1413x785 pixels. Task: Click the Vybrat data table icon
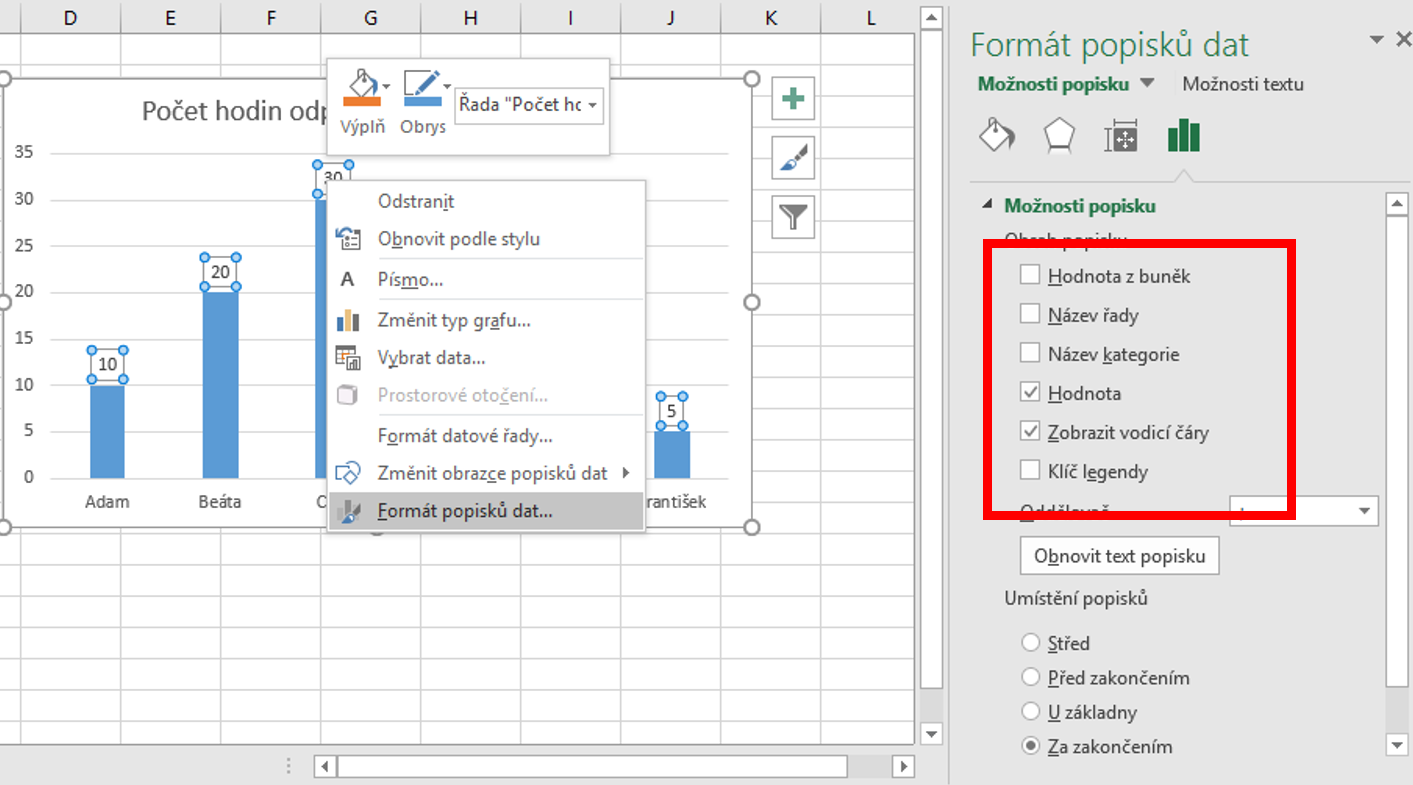click(348, 357)
